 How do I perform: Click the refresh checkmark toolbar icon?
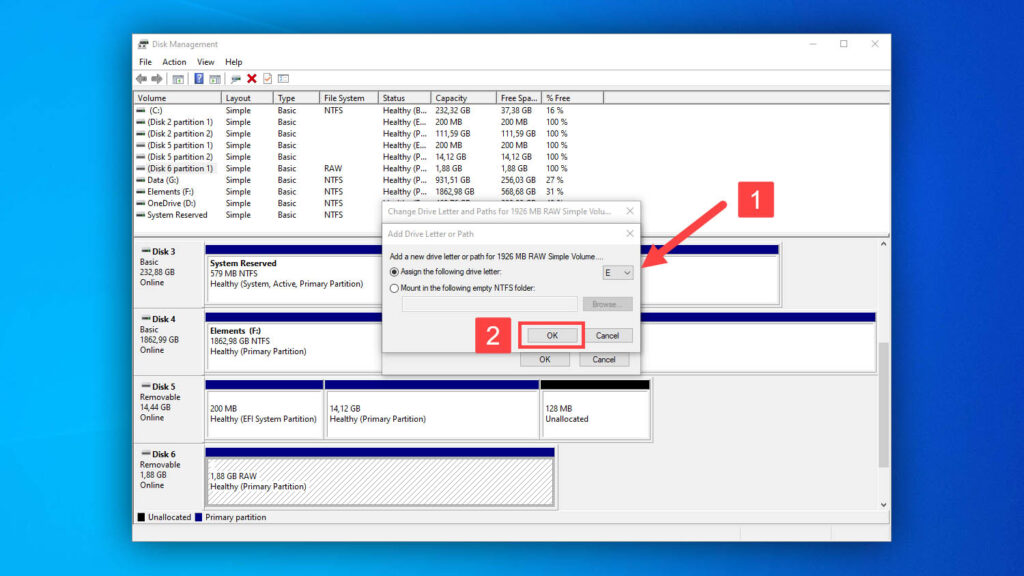(x=267, y=78)
